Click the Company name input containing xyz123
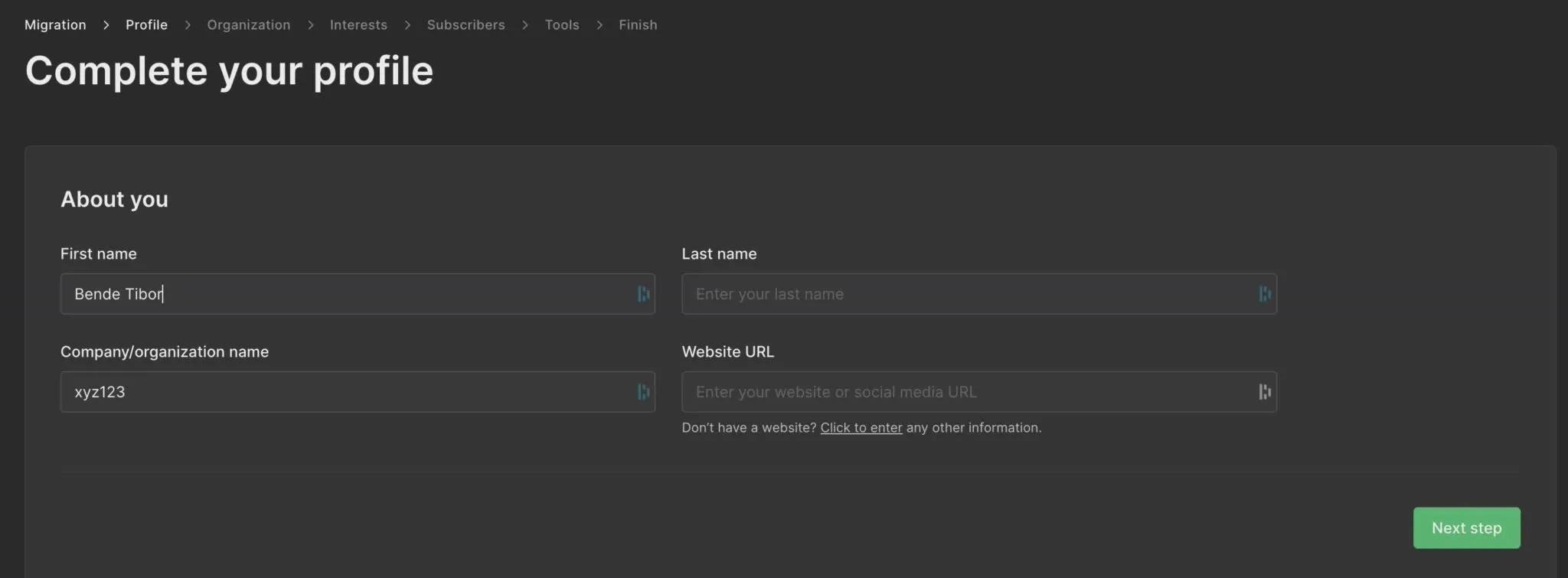1568x578 pixels. (x=345, y=392)
